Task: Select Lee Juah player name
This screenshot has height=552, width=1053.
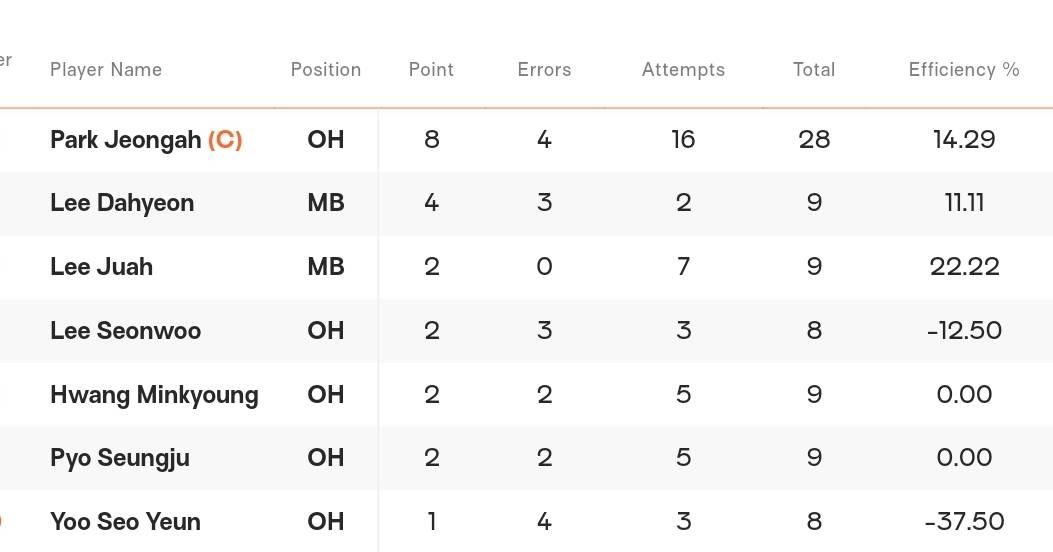Action: tap(101, 267)
